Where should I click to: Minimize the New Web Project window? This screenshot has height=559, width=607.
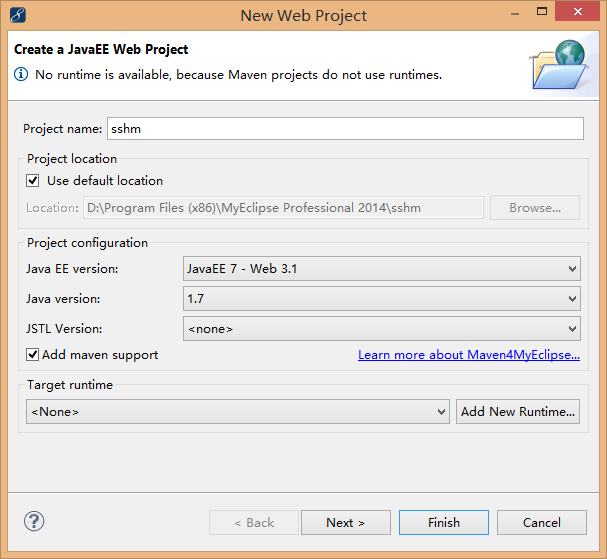click(515, 13)
